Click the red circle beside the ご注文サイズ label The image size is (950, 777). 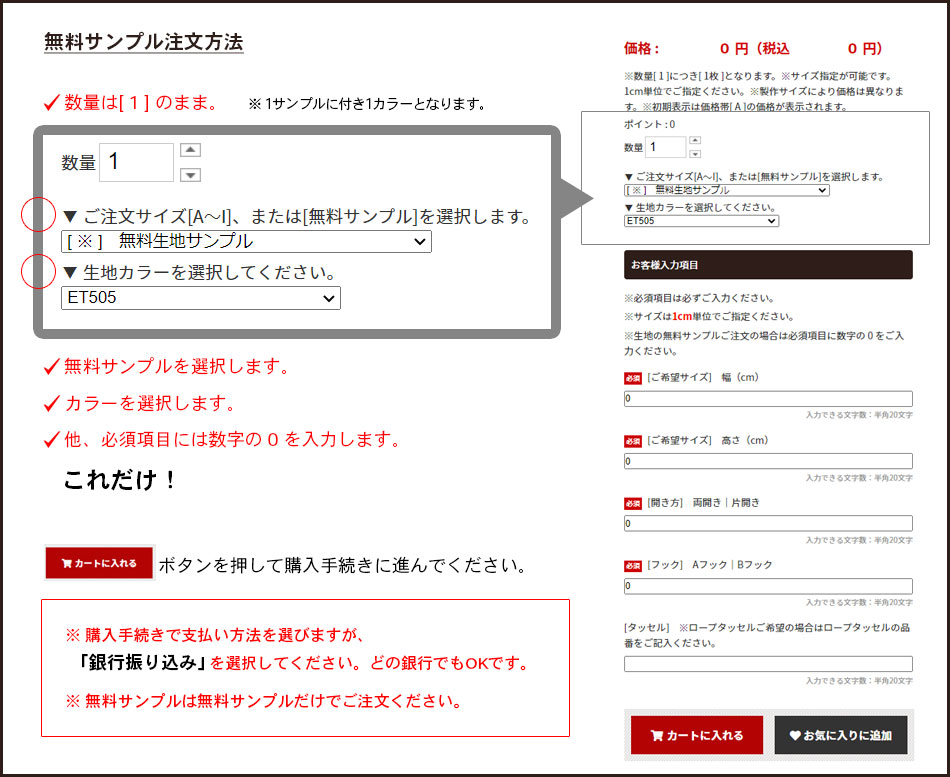[38, 215]
